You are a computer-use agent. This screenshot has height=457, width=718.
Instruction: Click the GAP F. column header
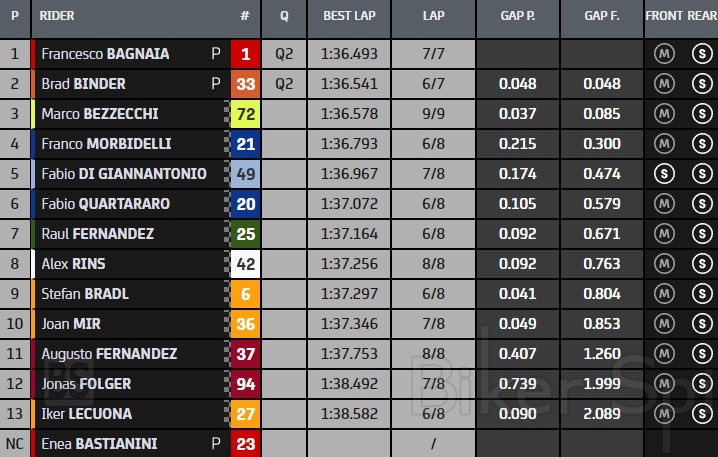tap(602, 16)
